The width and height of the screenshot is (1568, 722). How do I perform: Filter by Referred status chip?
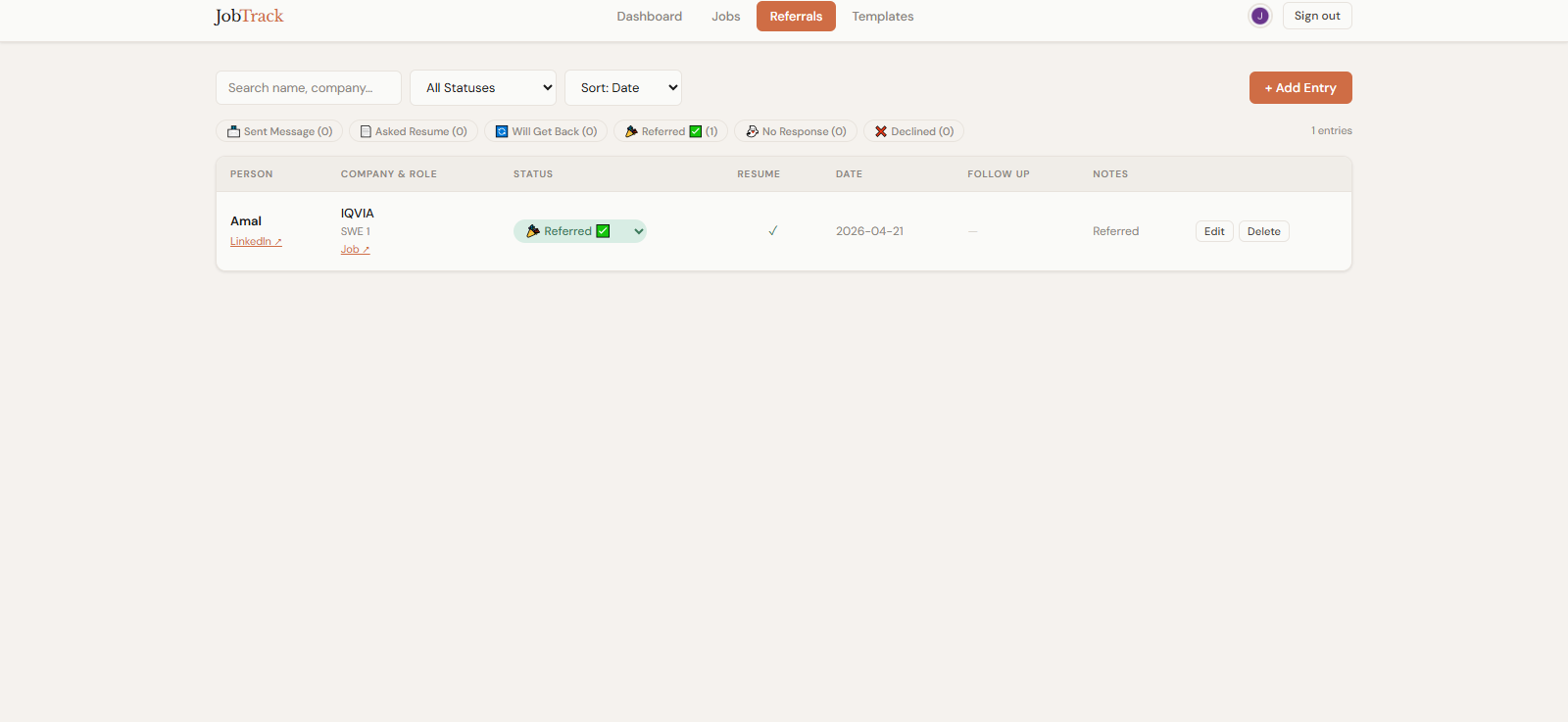671,131
